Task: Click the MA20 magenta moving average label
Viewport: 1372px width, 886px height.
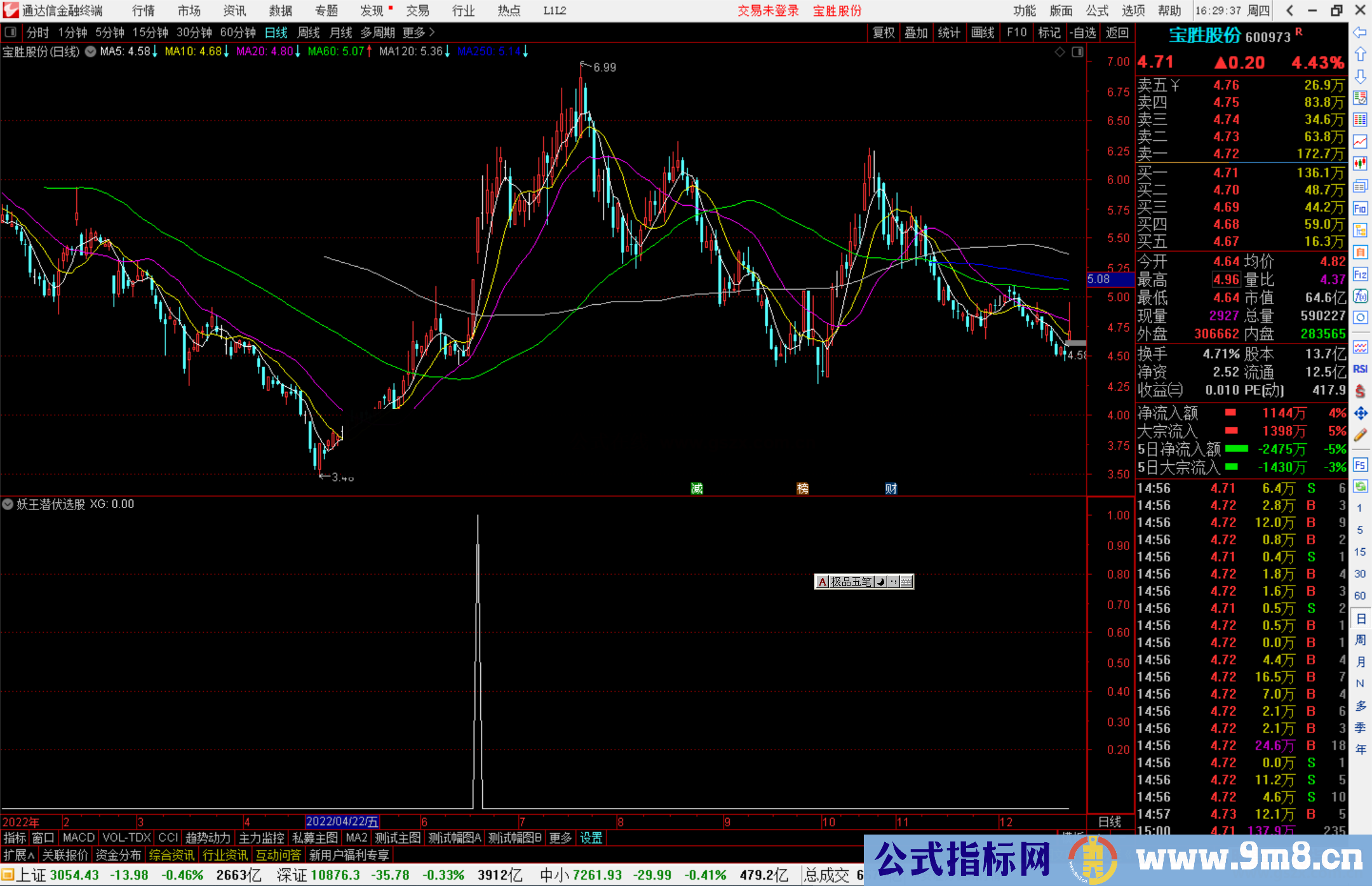Action: coord(264,51)
